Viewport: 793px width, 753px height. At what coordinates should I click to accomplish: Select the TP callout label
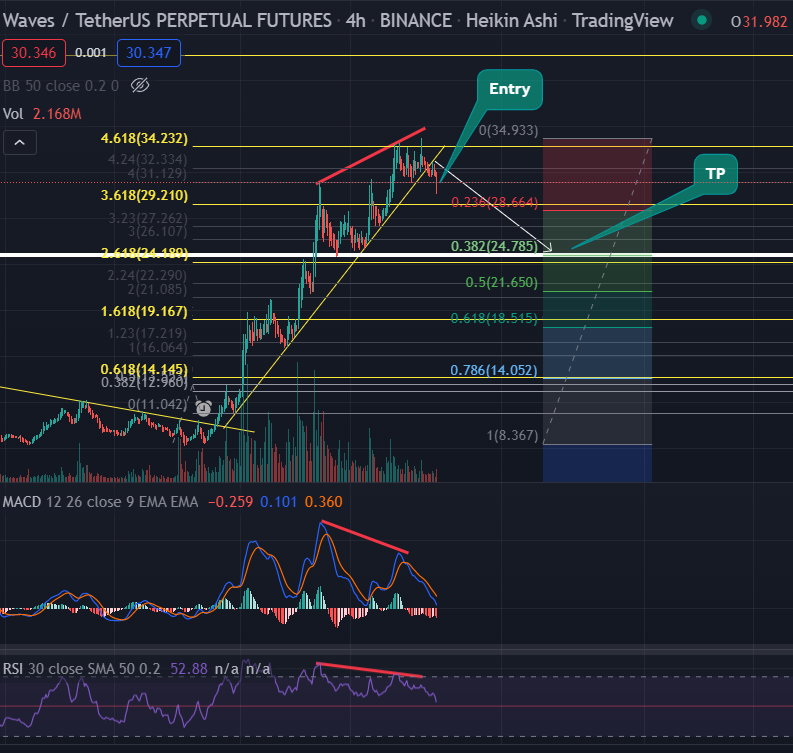(716, 173)
